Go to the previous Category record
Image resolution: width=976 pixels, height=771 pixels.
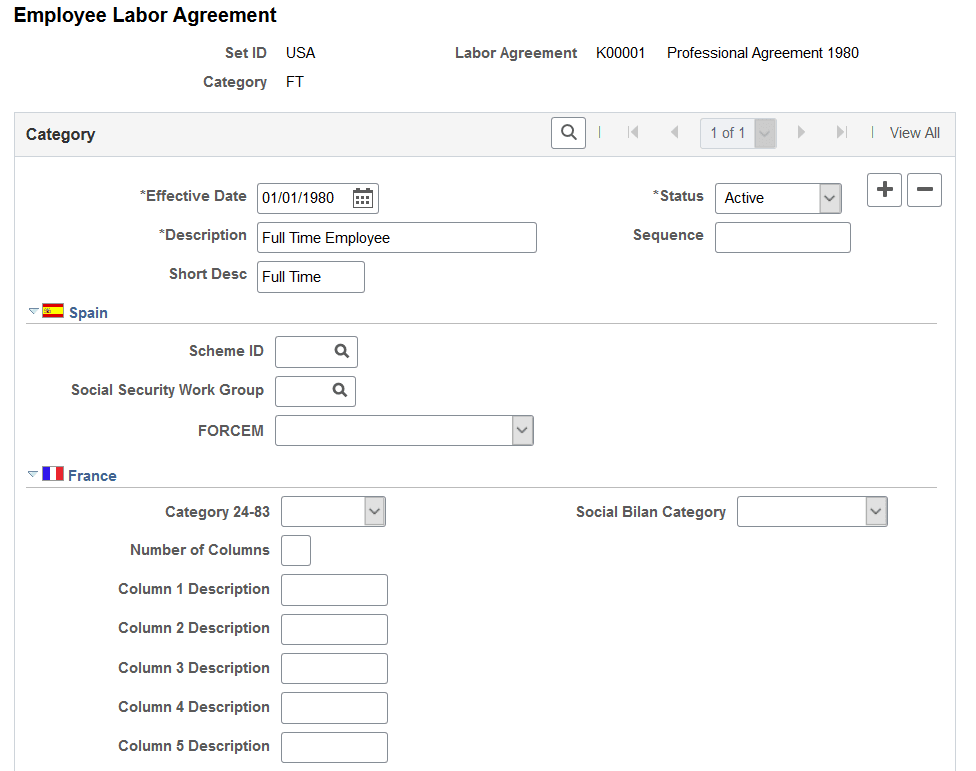674,132
